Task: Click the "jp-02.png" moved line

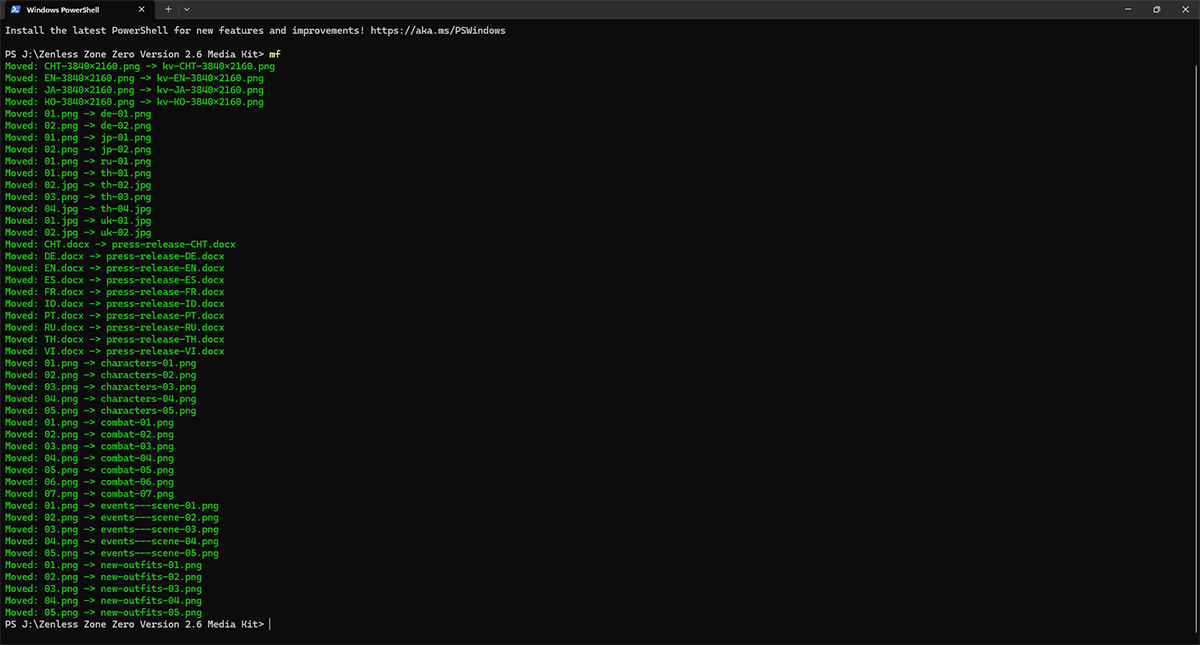Action: click(x=78, y=149)
